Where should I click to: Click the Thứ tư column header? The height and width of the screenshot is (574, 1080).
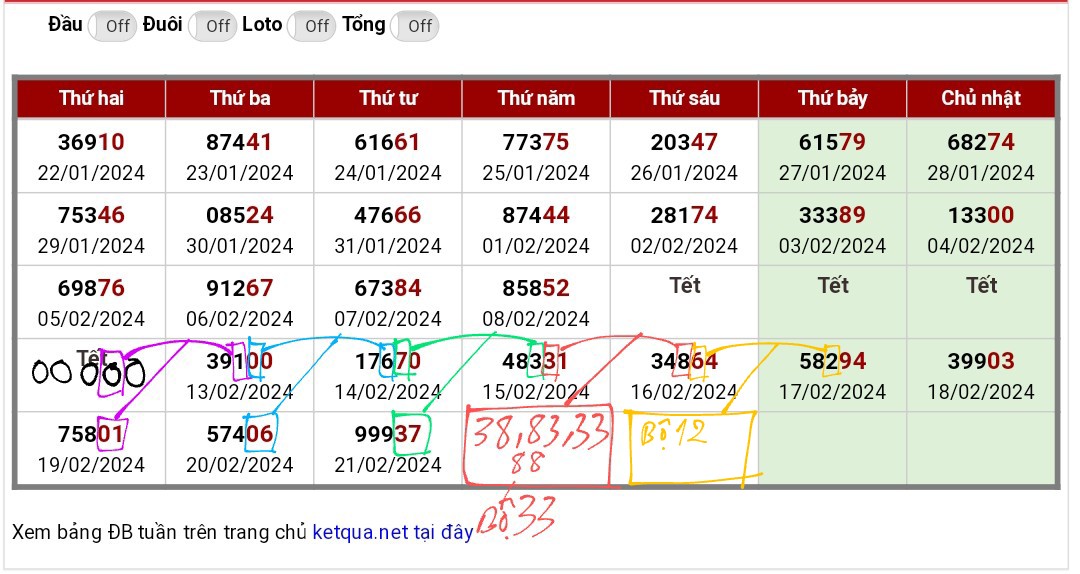[388, 98]
